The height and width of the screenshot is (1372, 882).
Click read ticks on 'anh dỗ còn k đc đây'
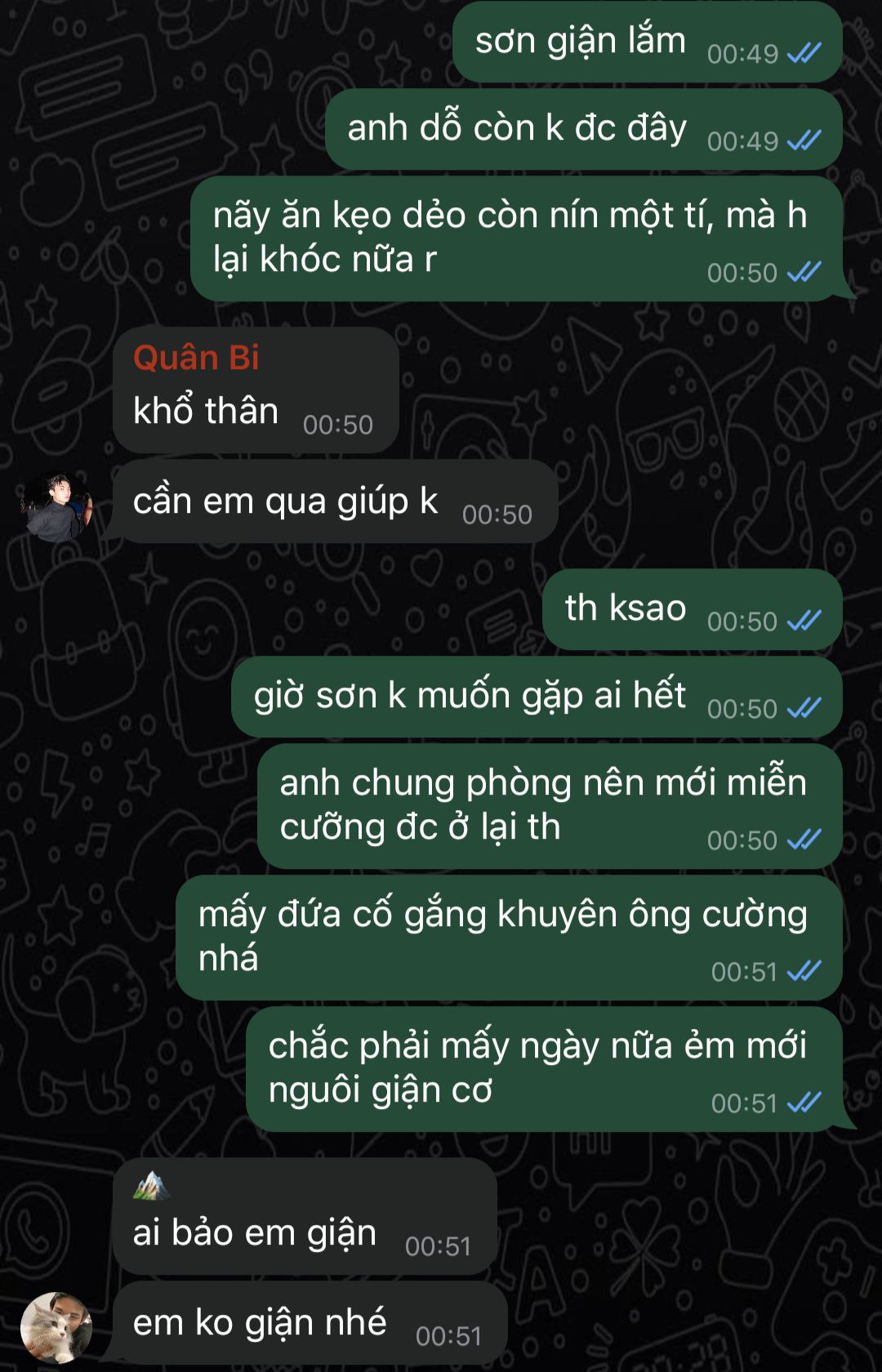tap(804, 141)
